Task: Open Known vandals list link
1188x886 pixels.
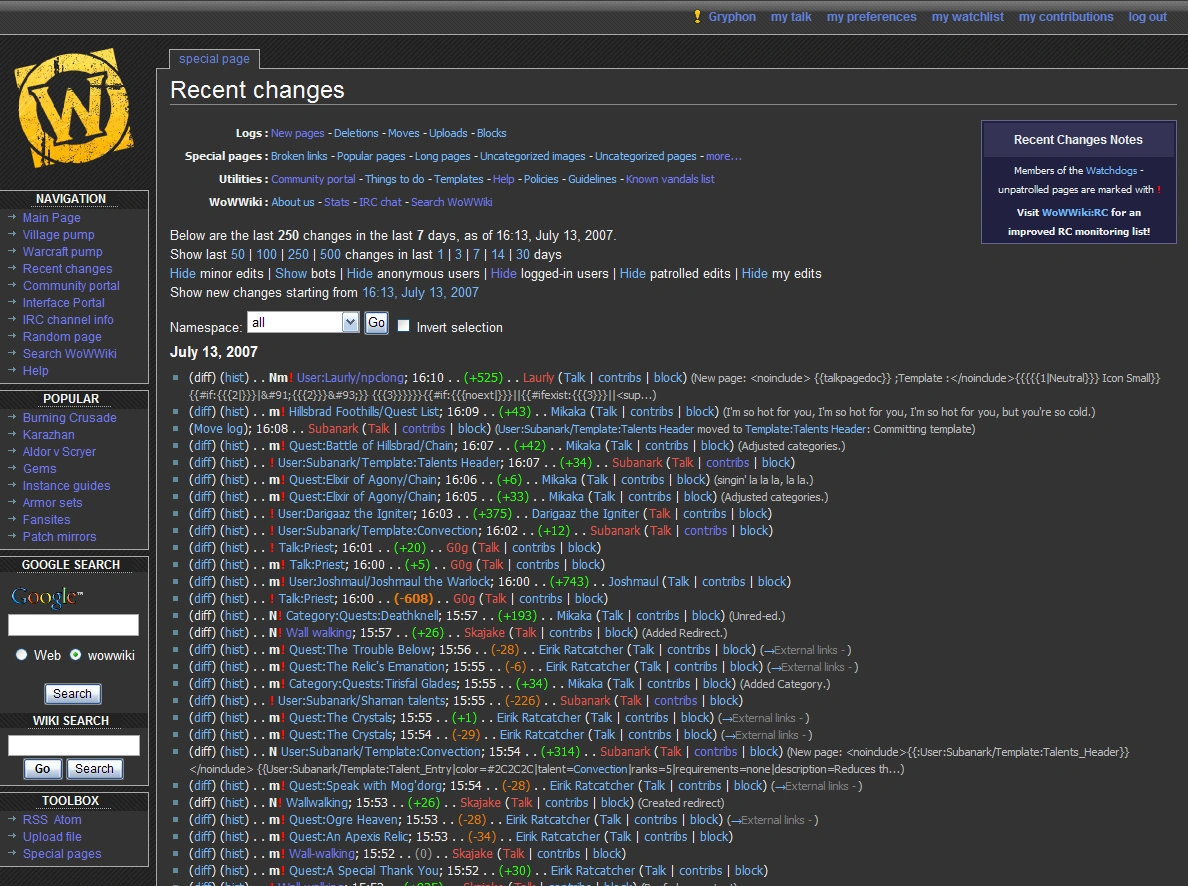Action: [671, 179]
